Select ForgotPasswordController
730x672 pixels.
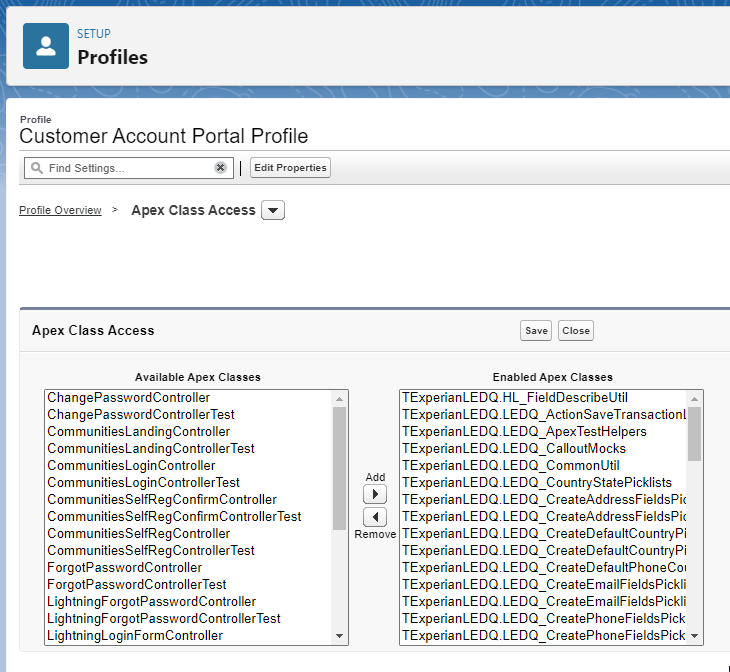click(189, 568)
